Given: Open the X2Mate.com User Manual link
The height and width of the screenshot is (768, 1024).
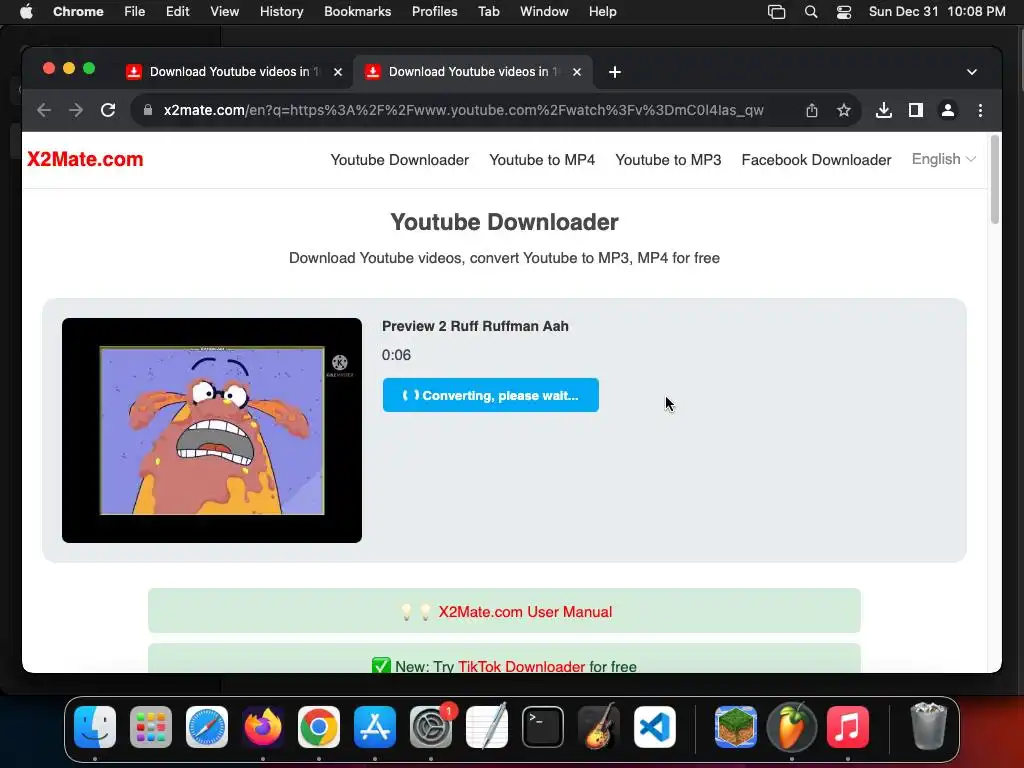Looking at the screenshot, I should pyautogui.click(x=525, y=612).
